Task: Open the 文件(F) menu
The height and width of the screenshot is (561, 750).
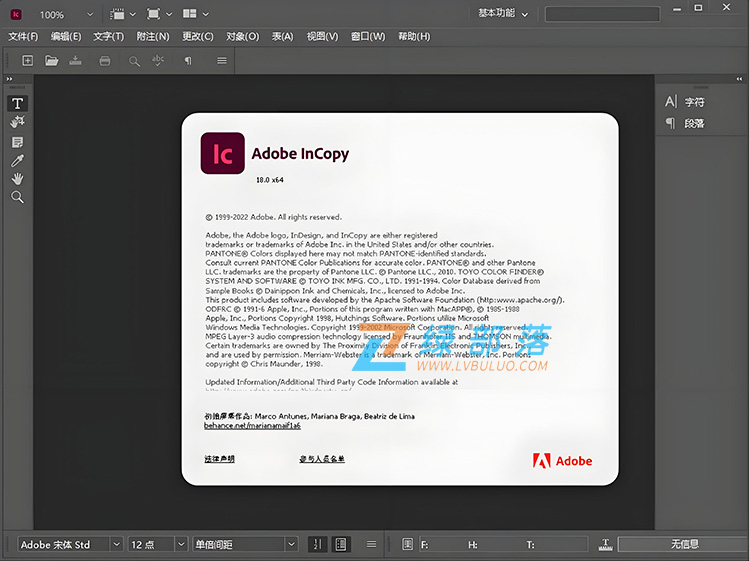Action: 23,36
